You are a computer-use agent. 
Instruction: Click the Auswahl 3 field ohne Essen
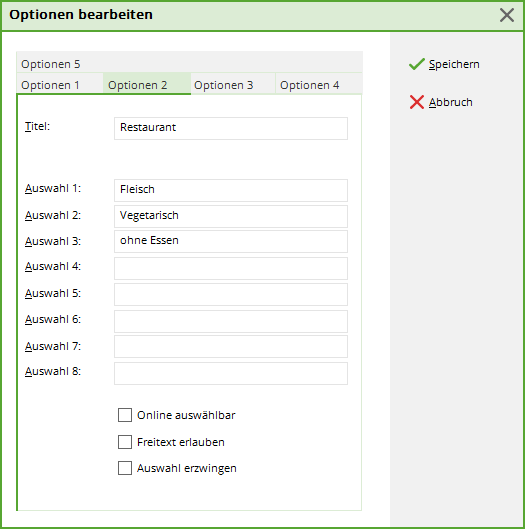(x=231, y=241)
